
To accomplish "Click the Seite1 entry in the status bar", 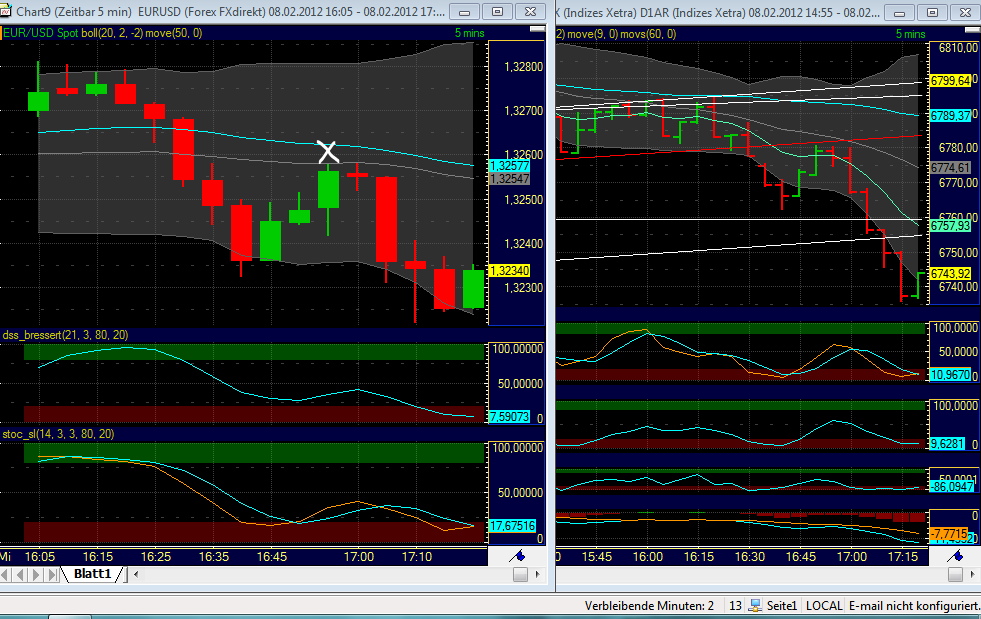I will 781,607.
